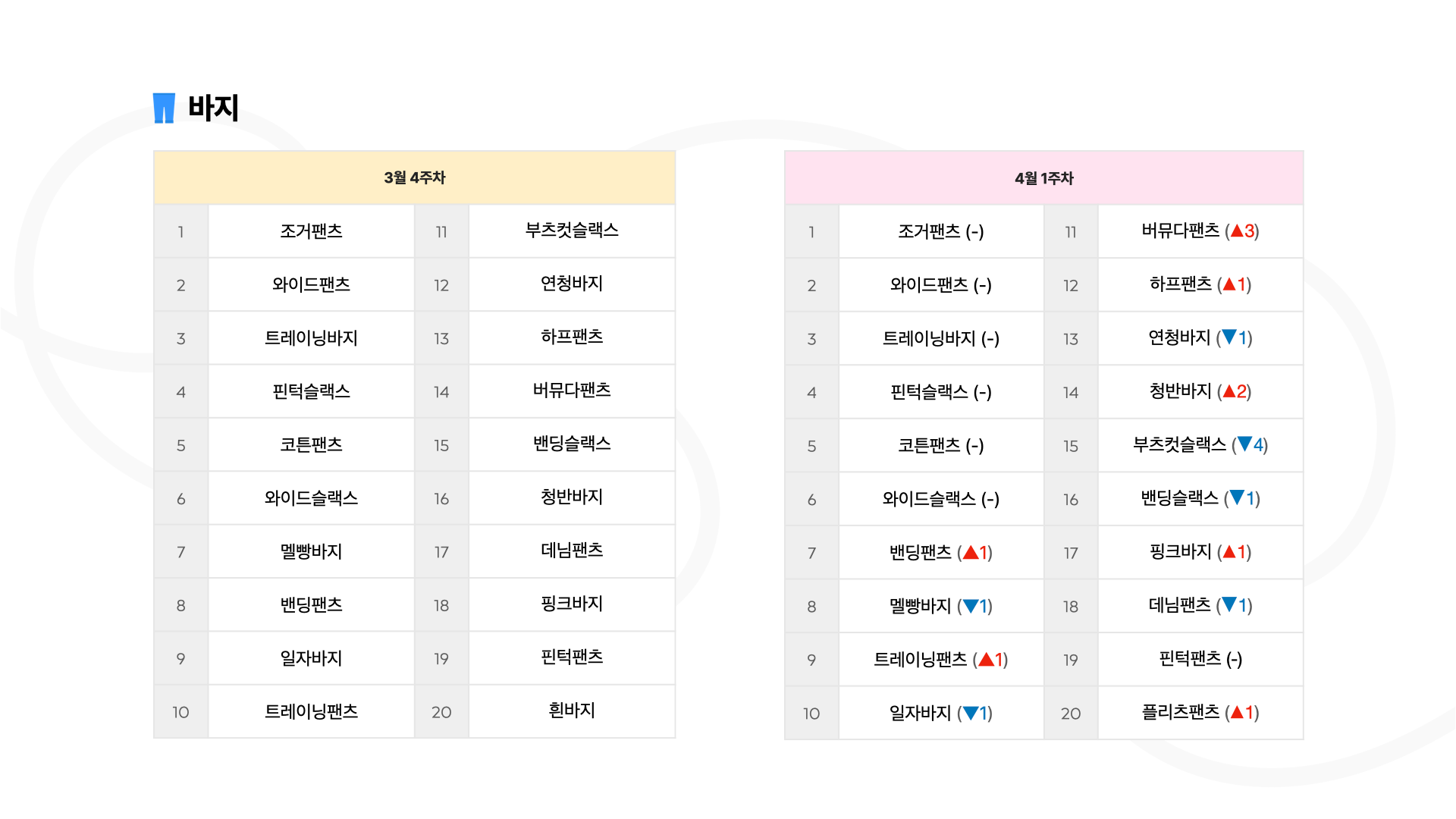Click blue down arrow next to 데님팬츠
The image size is (1456, 819).
coord(1229,604)
